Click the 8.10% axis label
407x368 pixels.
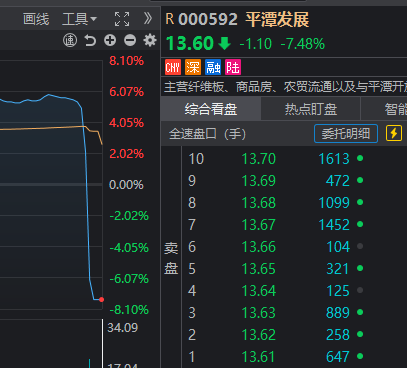click(126, 61)
